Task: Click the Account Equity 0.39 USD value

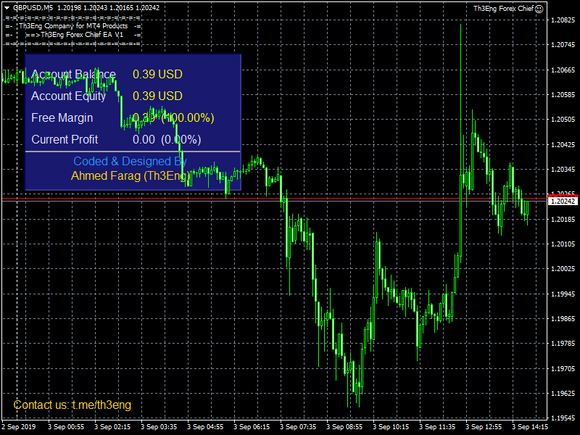Action: 158,96
